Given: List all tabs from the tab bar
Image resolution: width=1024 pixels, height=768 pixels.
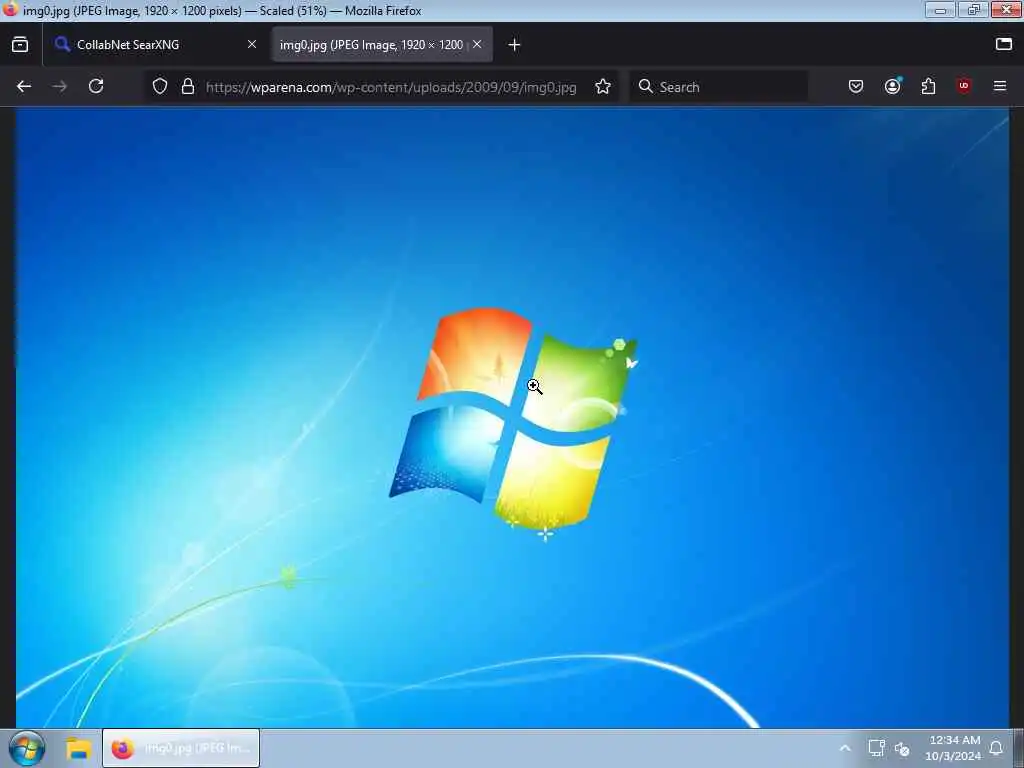Looking at the screenshot, I should [1004, 44].
